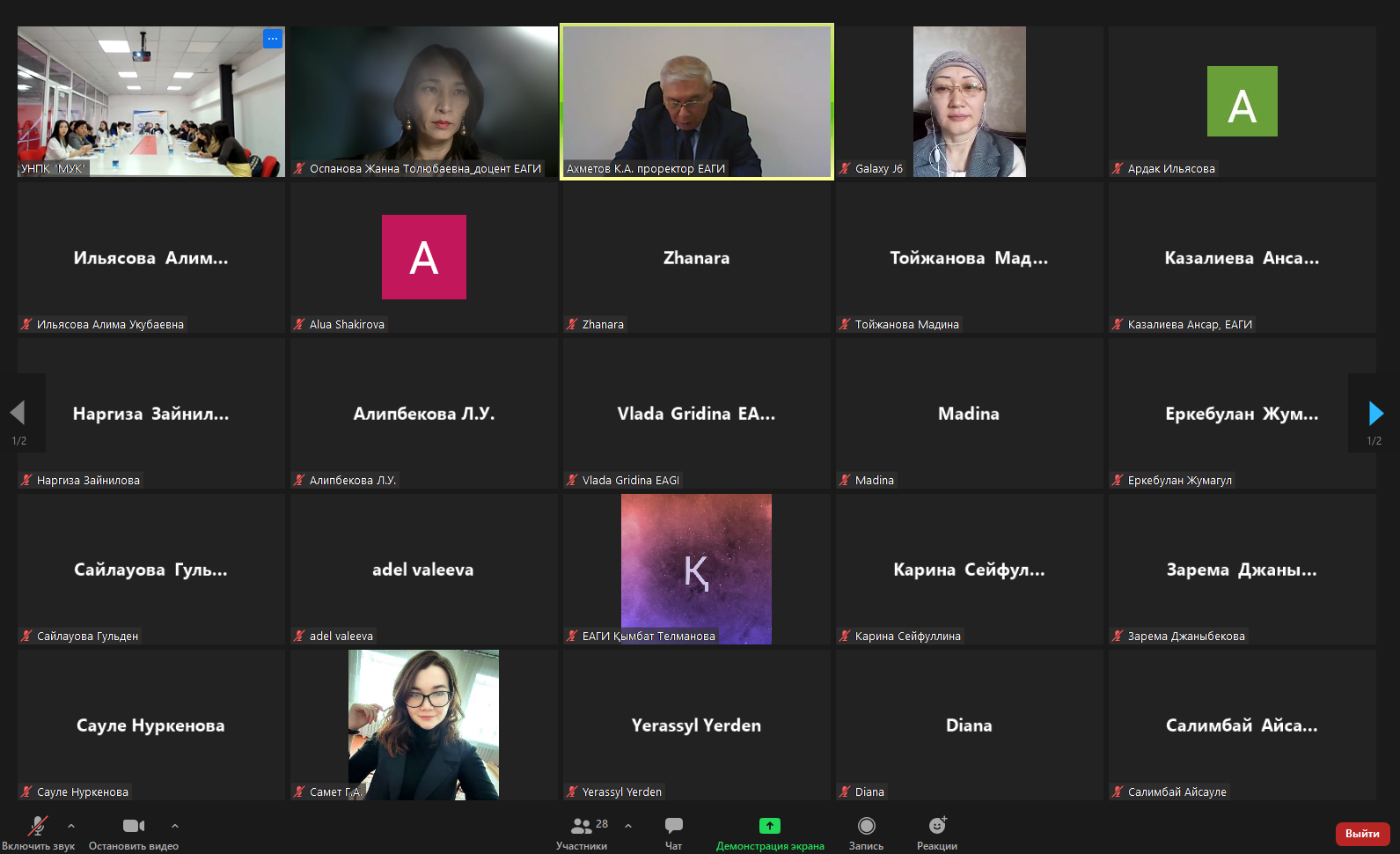Viewport: 1400px width, 854px height.
Task: Expand the participants options chevron
Action: [x=628, y=826]
